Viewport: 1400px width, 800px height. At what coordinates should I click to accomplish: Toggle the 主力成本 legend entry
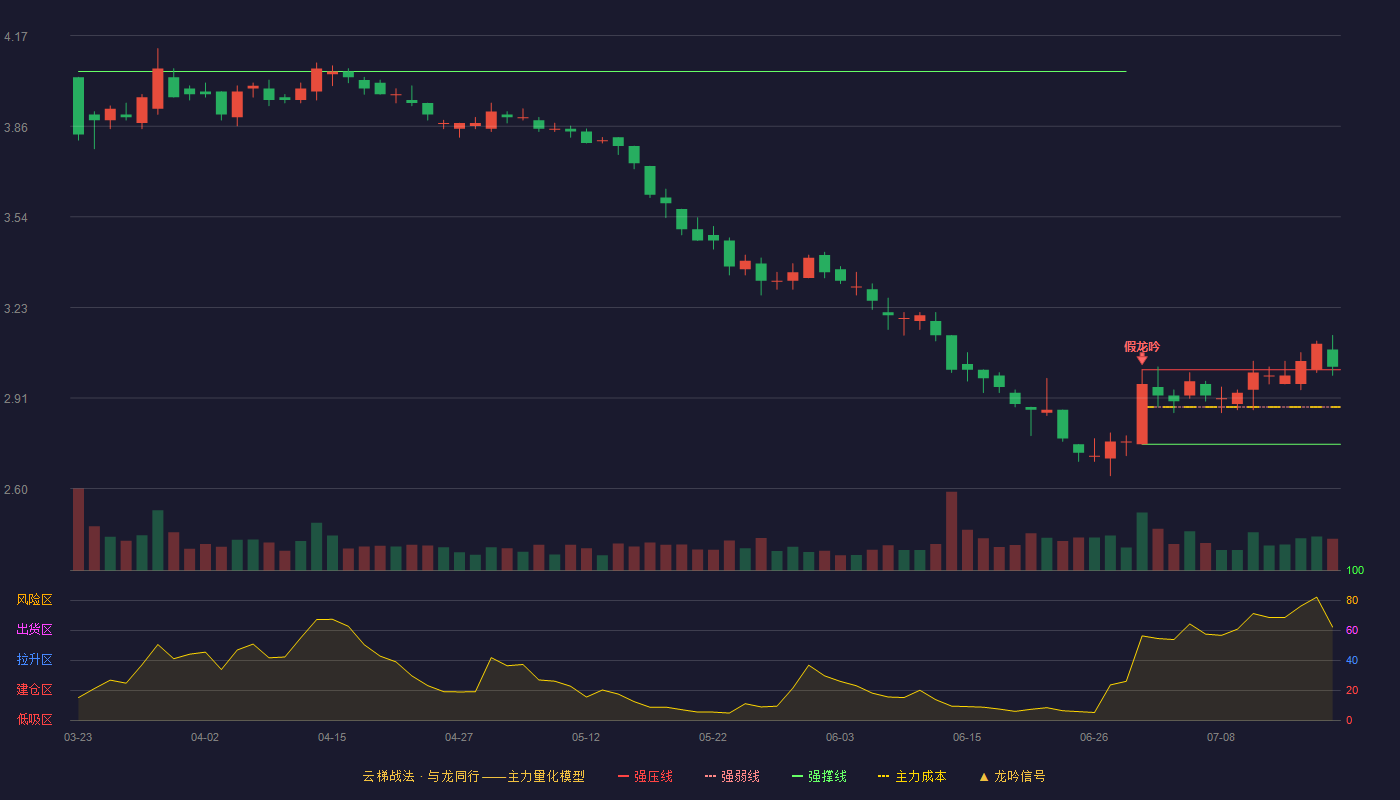912,776
